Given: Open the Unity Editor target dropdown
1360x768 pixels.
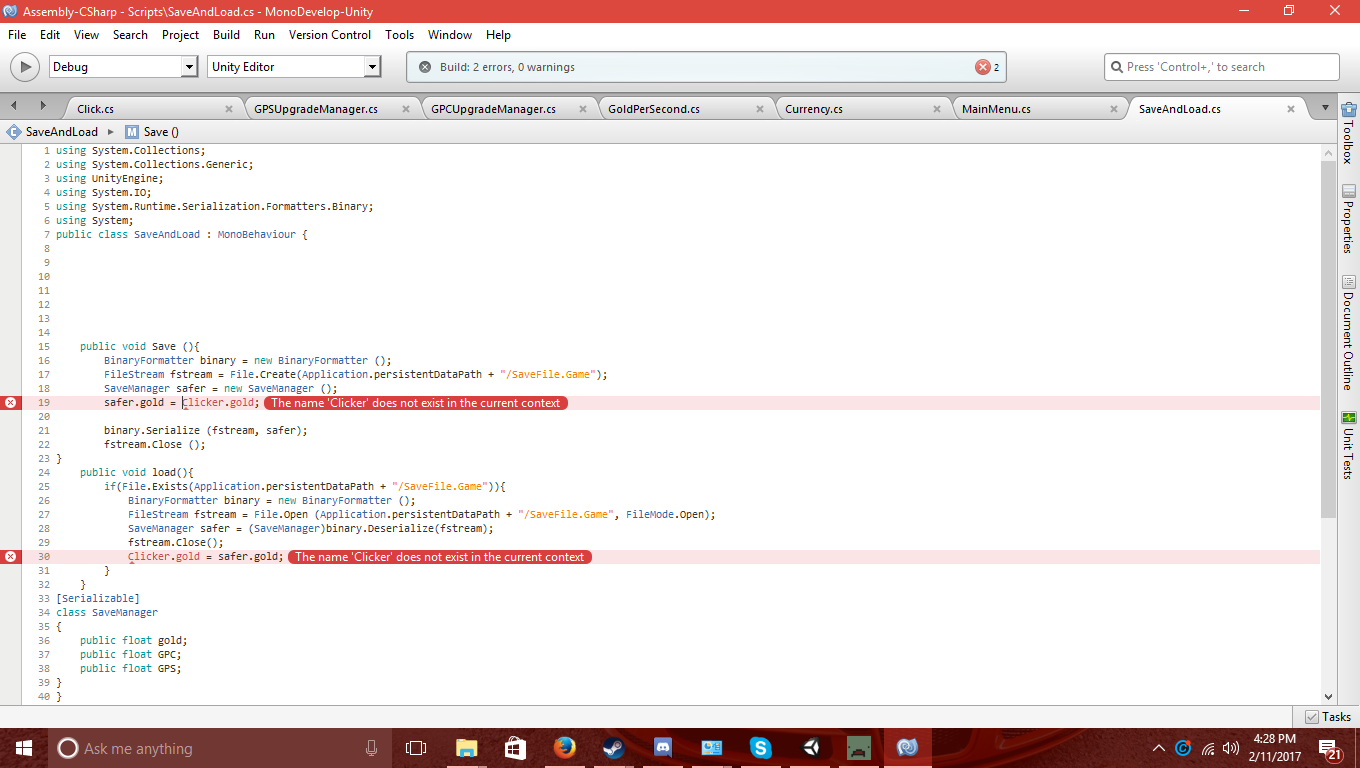Looking at the screenshot, I should pos(294,67).
